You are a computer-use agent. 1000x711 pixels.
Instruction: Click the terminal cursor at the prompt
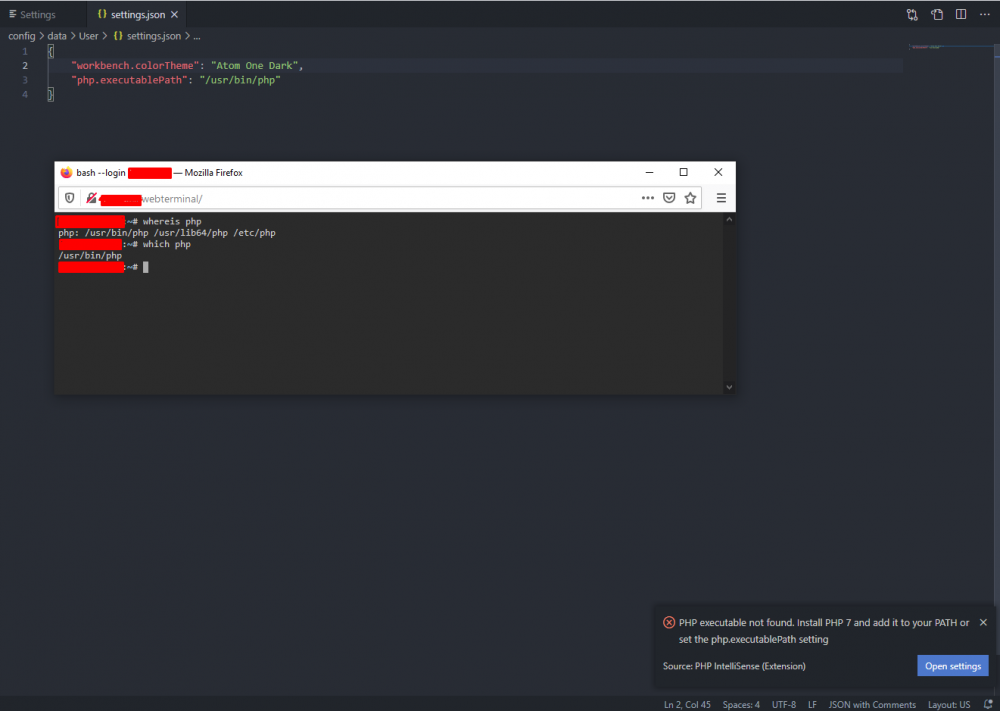pos(146,267)
